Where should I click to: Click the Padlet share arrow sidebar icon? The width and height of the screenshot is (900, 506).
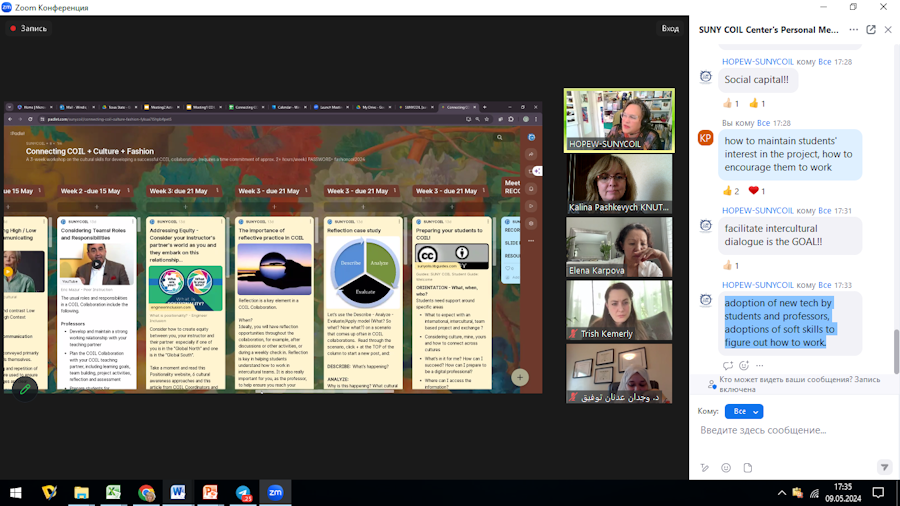coord(531,154)
